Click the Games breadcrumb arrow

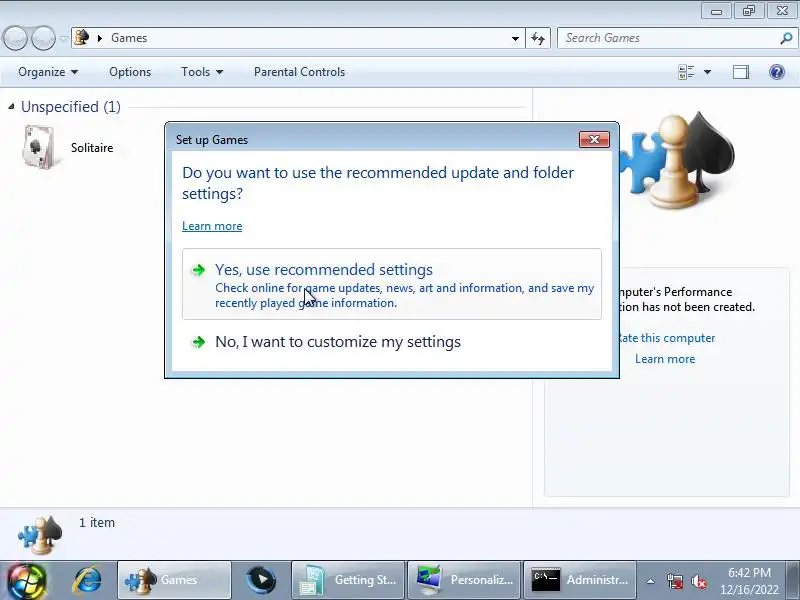100,38
